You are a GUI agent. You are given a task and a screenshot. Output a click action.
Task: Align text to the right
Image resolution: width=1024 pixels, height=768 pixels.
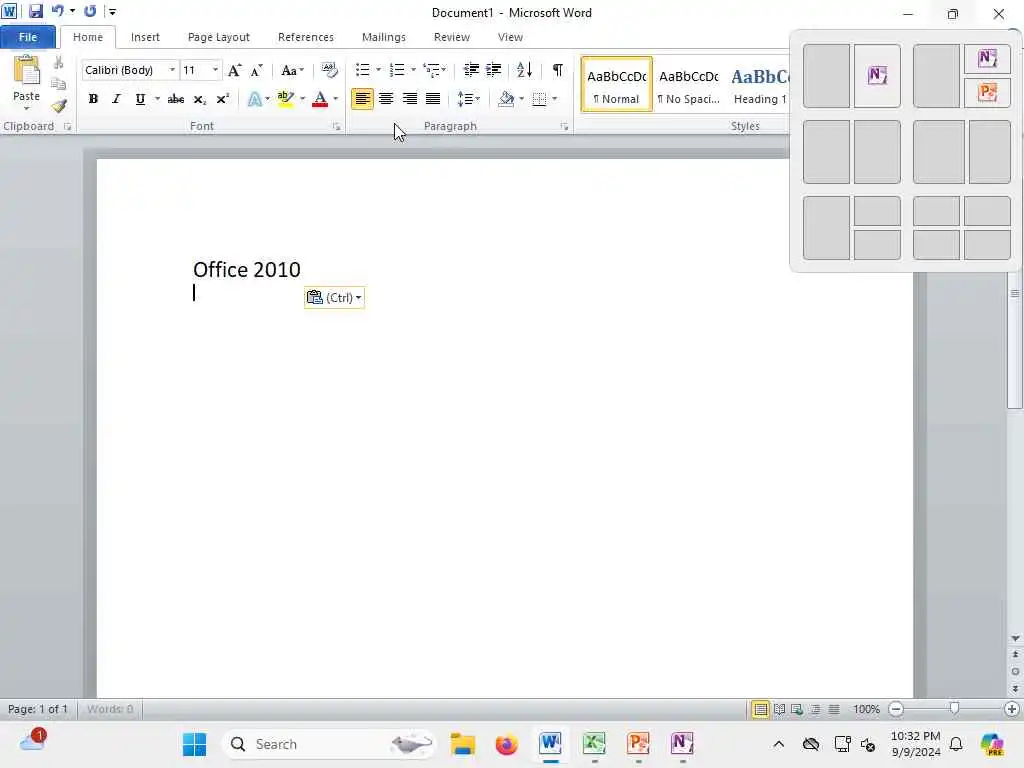[x=409, y=99]
